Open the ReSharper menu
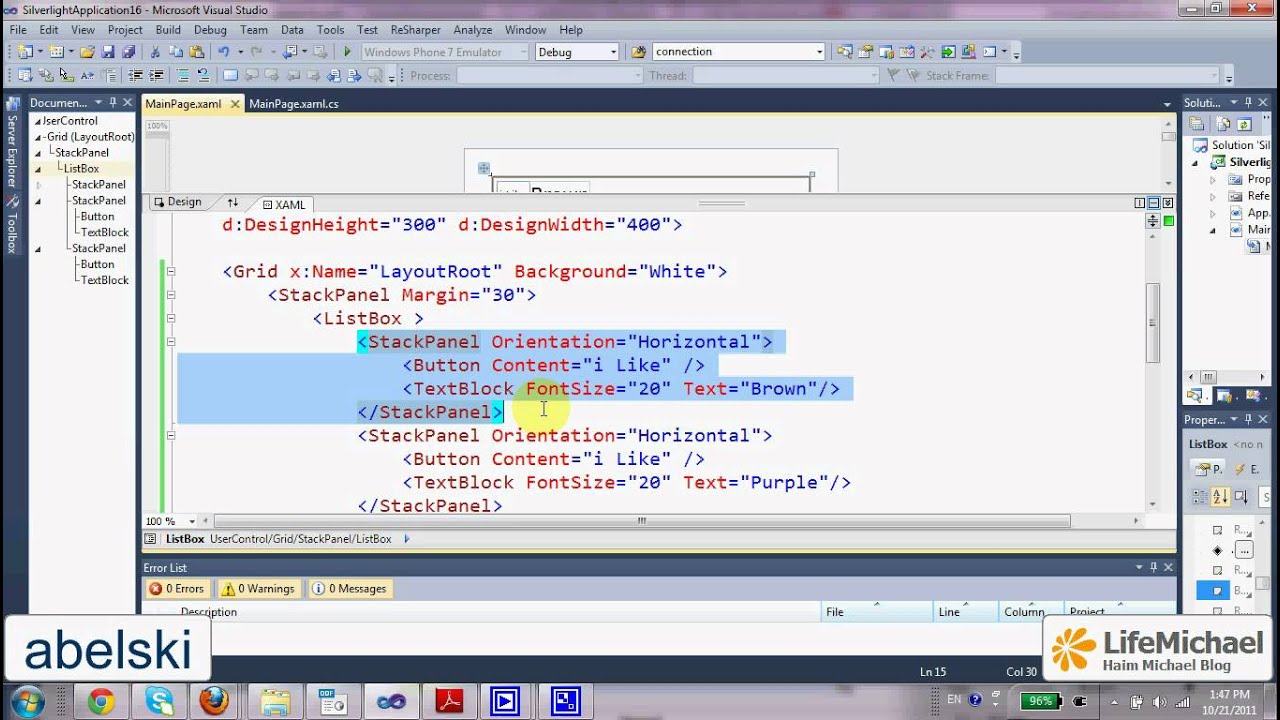Screen dimensions: 1280x720 [415, 30]
